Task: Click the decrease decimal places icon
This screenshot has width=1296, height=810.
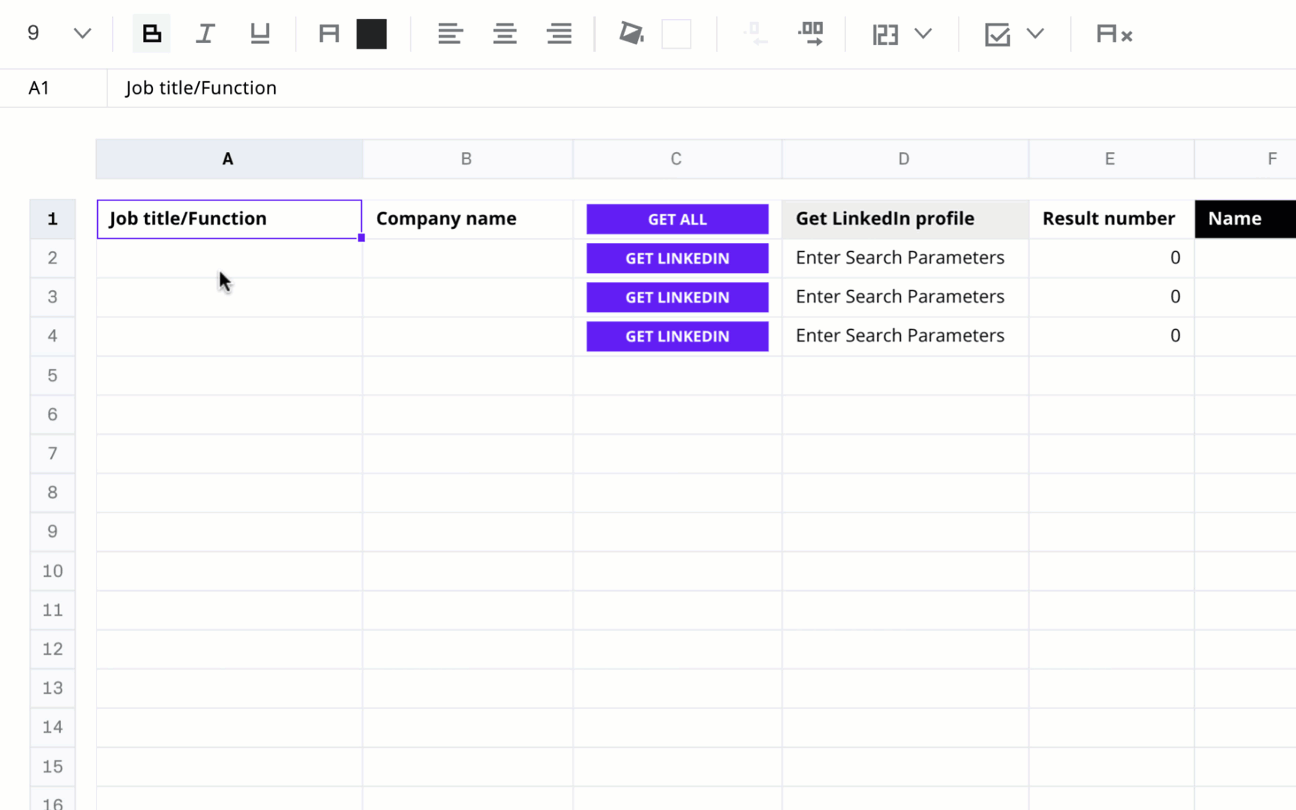Action: point(756,34)
